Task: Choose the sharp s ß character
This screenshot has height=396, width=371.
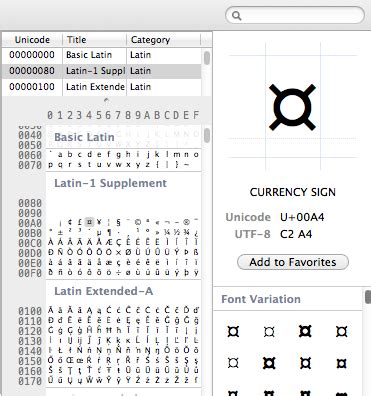Action: [x=196, y=252]
